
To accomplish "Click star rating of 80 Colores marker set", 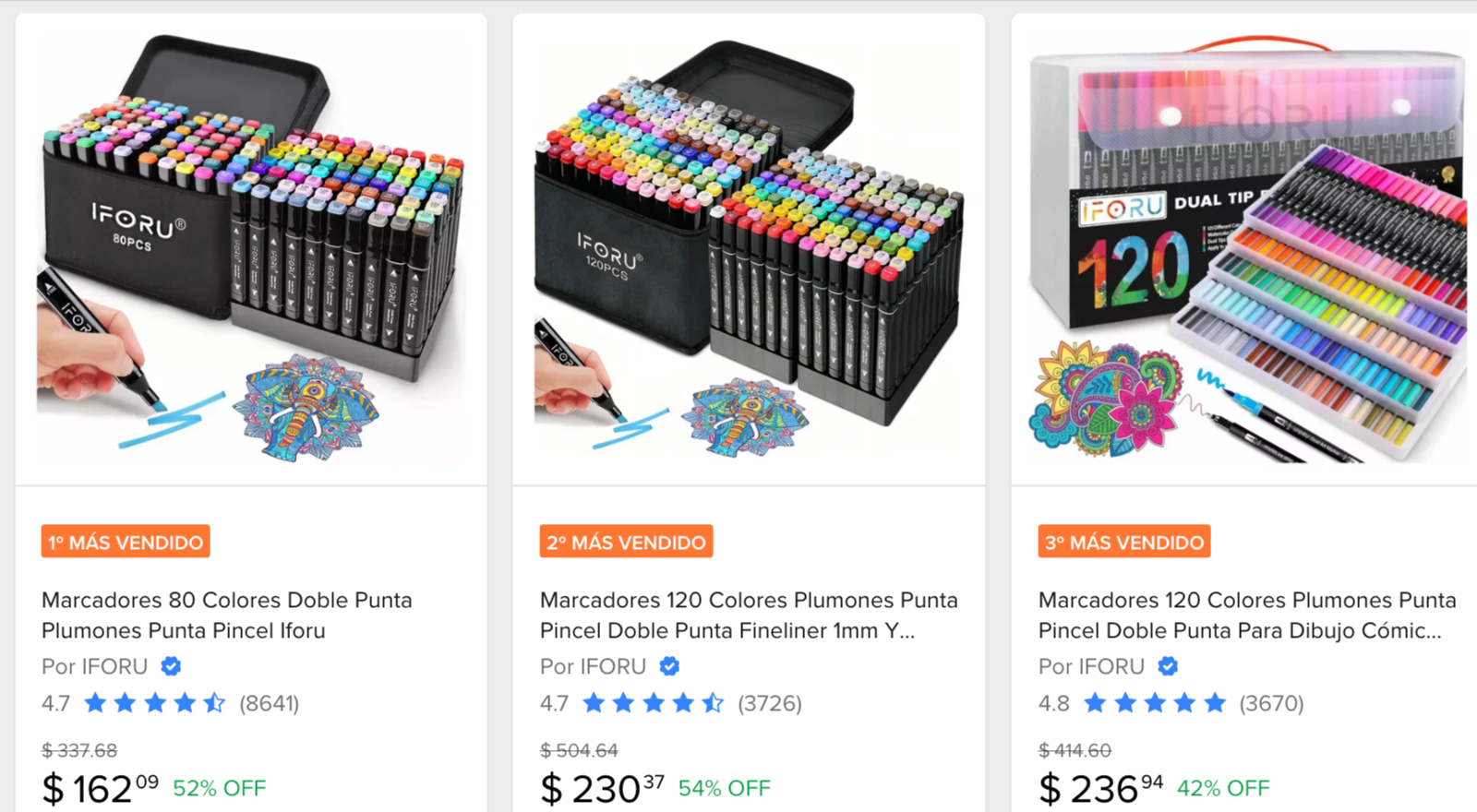I will click(154, 704).
